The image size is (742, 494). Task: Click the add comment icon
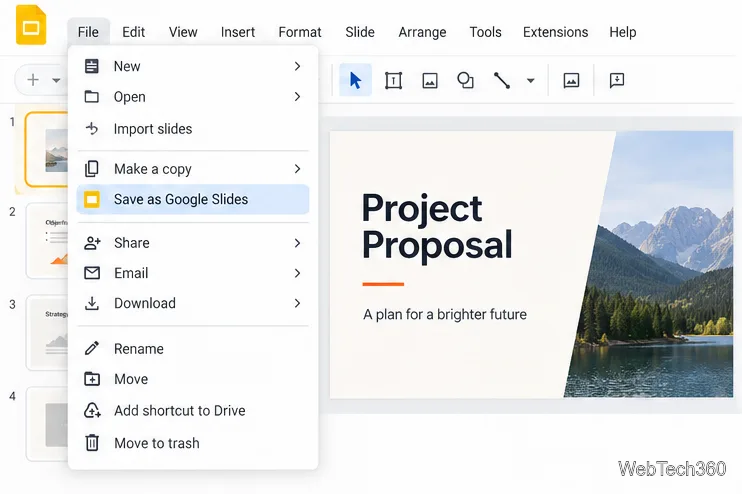(617, 80)
